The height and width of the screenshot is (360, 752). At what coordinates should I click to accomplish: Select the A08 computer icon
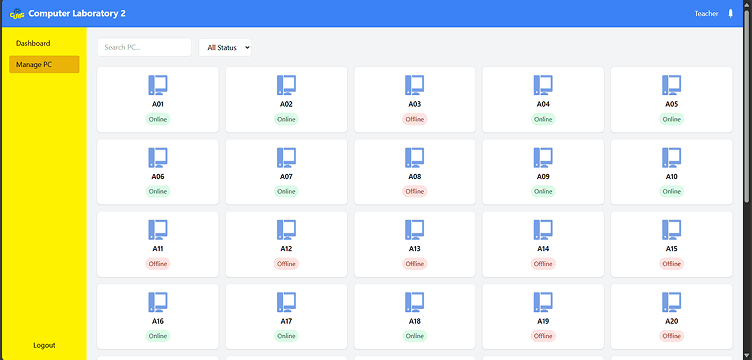tap(415, 157)
